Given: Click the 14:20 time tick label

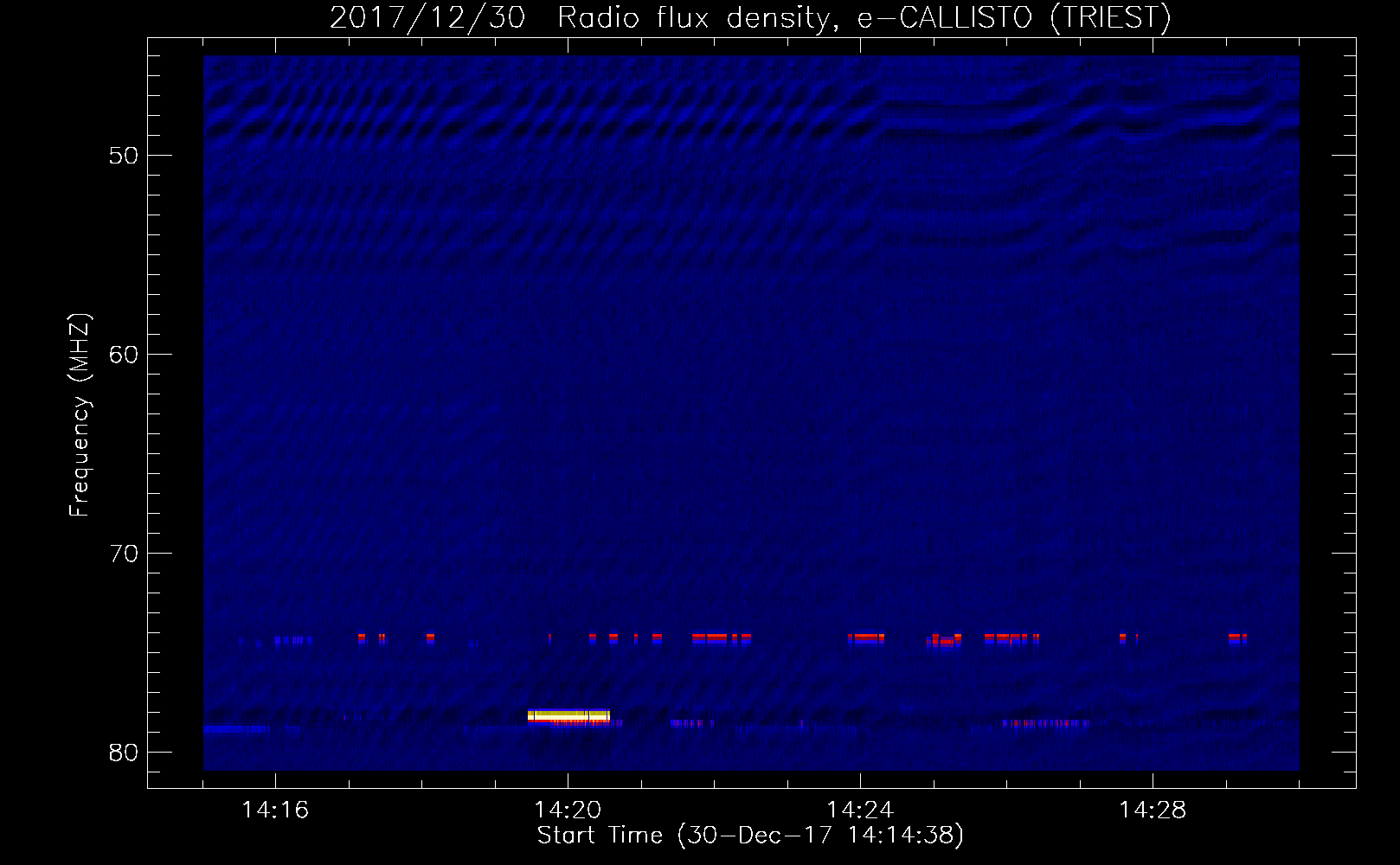Looking at the screenshot, I should tap(568, 810).
